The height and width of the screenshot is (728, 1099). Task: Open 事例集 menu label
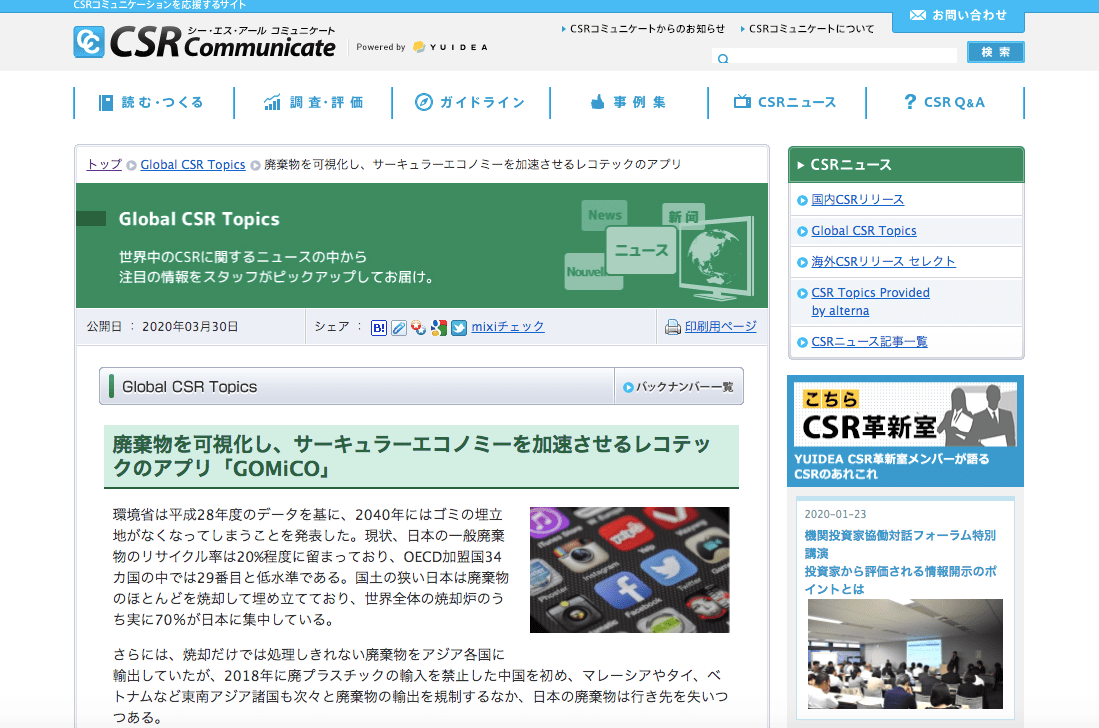point(639,102)
